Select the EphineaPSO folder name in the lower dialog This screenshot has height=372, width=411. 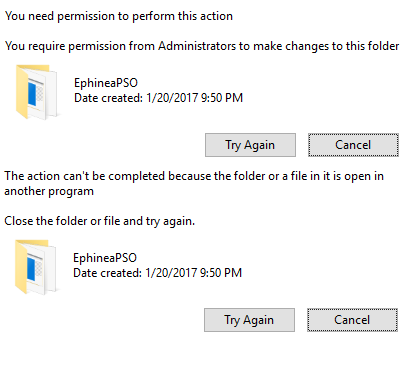pyautogui.click(x=105, y=258)
